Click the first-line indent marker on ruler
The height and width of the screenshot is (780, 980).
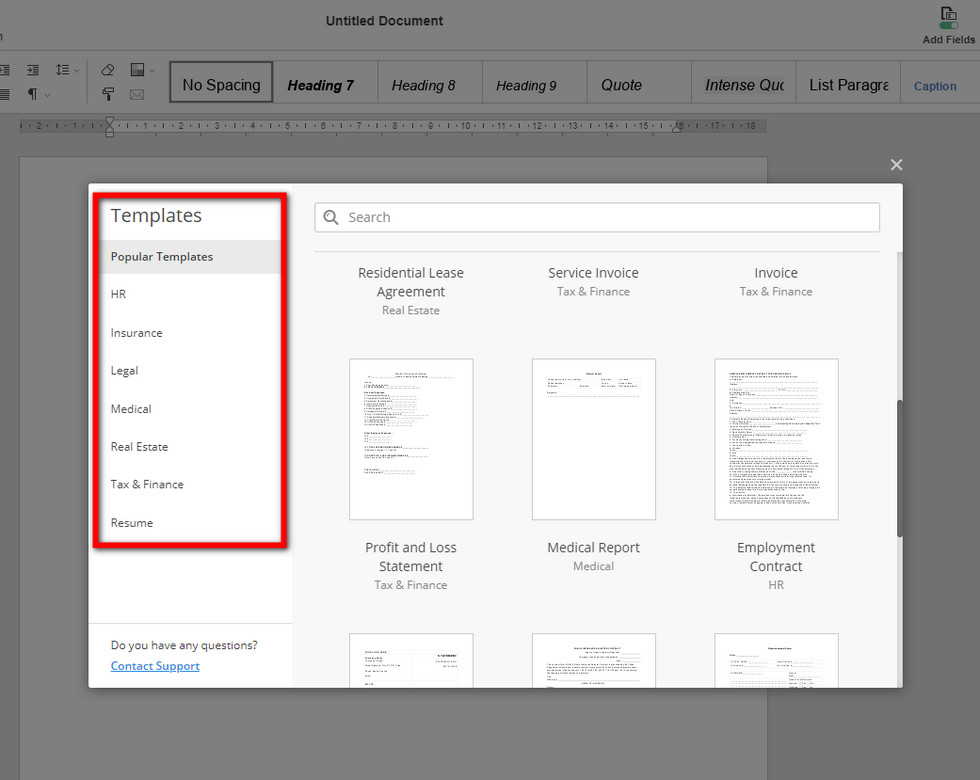coord(110,121)
